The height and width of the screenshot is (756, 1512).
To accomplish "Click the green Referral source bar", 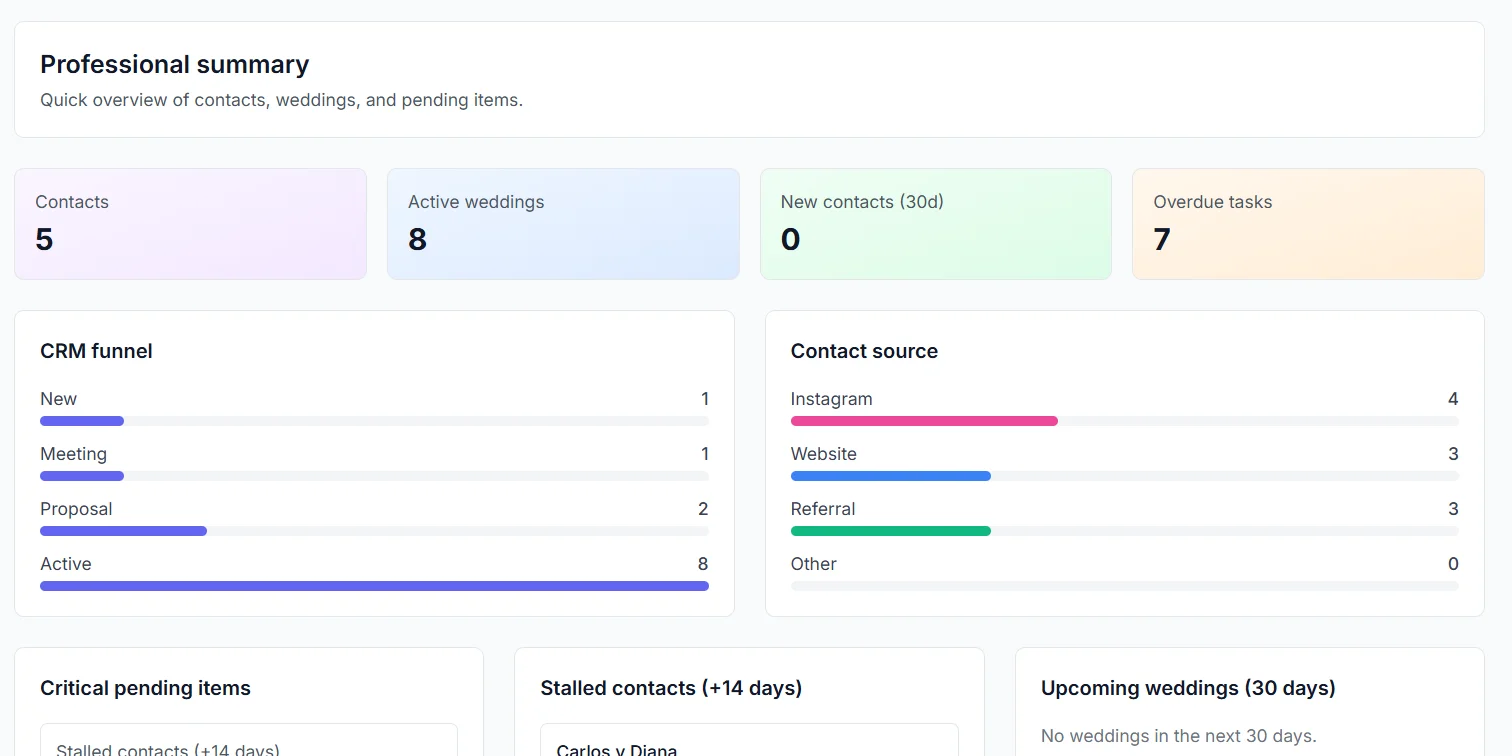I will click(x=891, y=531).
